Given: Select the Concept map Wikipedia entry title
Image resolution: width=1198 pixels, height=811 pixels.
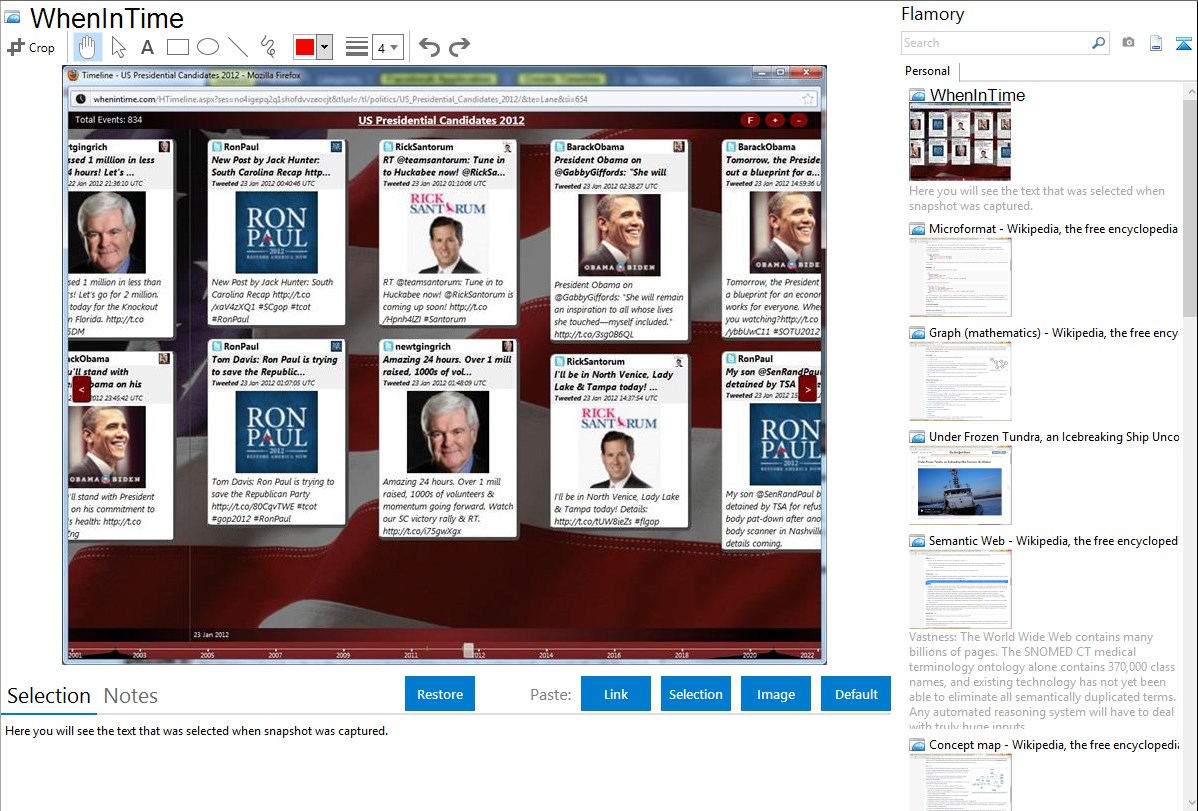Looking at the screenshot, I should (1054, 745).
